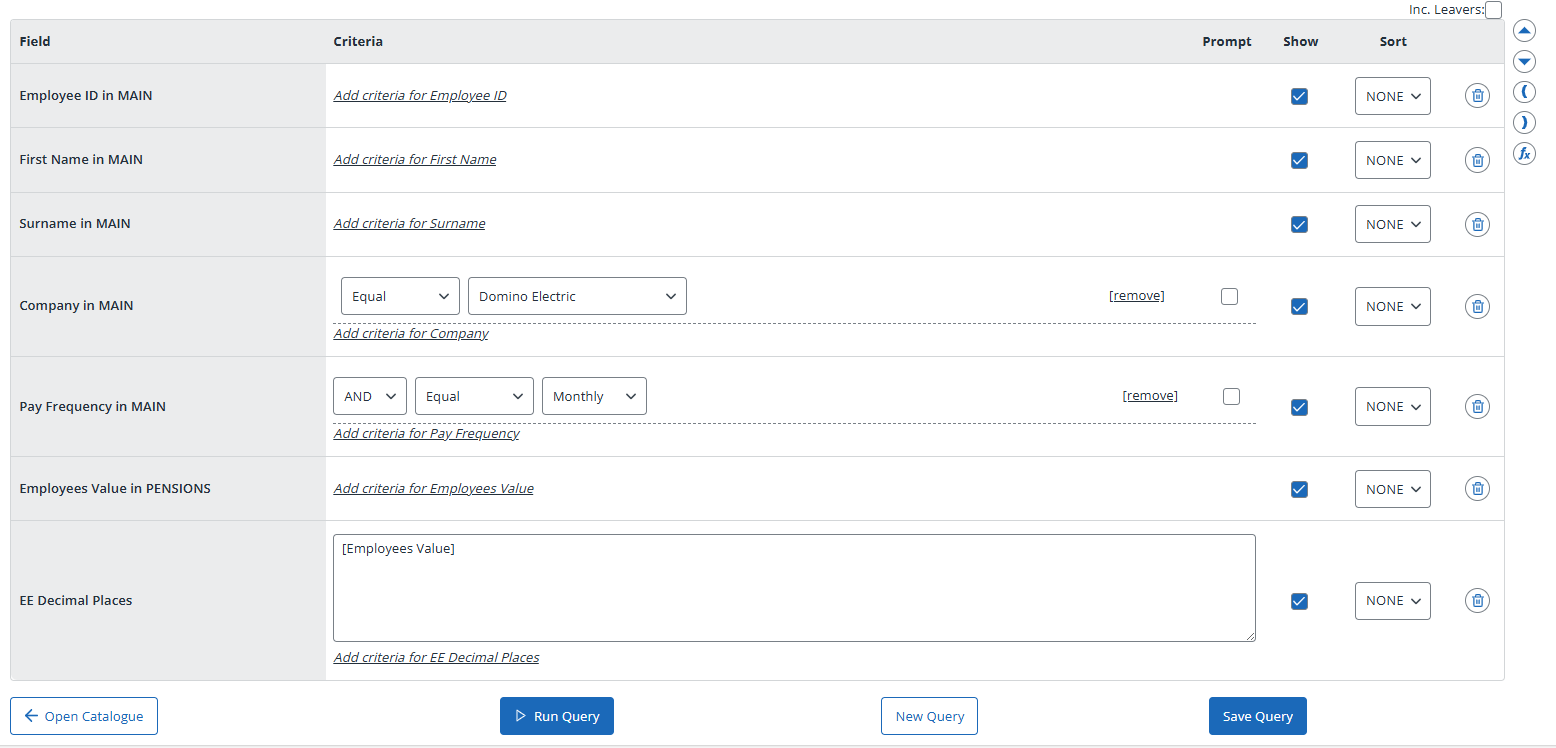Open the Monthly value dropdown
This screenshot has width=1556, height=748.
tap(594, 396)
